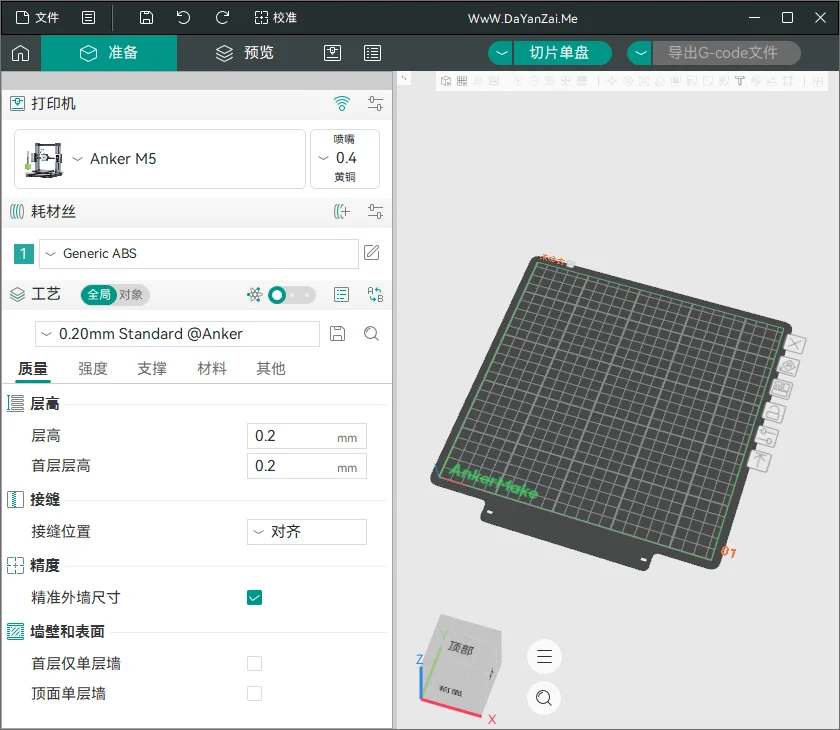Edit Generic ABS filament preset icon
The width and height of the screenshot is (840, 730).
point(372,253)
